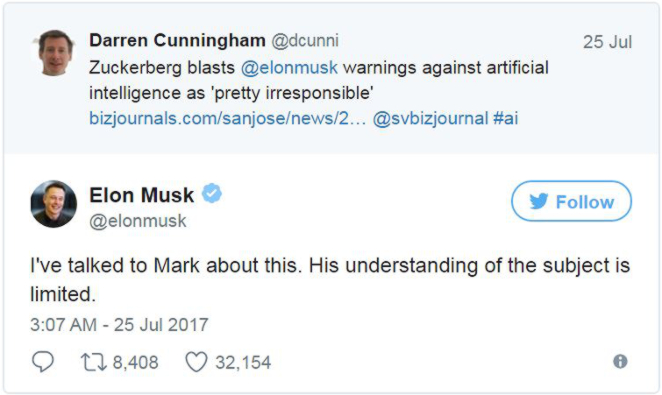Click the reply speech bubble icon
The width and height of the screenshot is (662, 395).
pyautogui.click(x=43, y=362)
